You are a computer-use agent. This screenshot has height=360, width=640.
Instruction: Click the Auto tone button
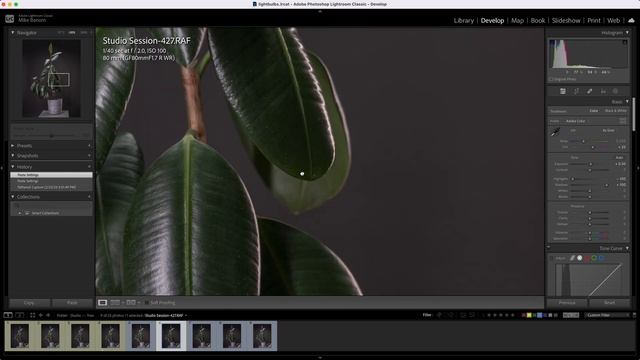(620, 158)
